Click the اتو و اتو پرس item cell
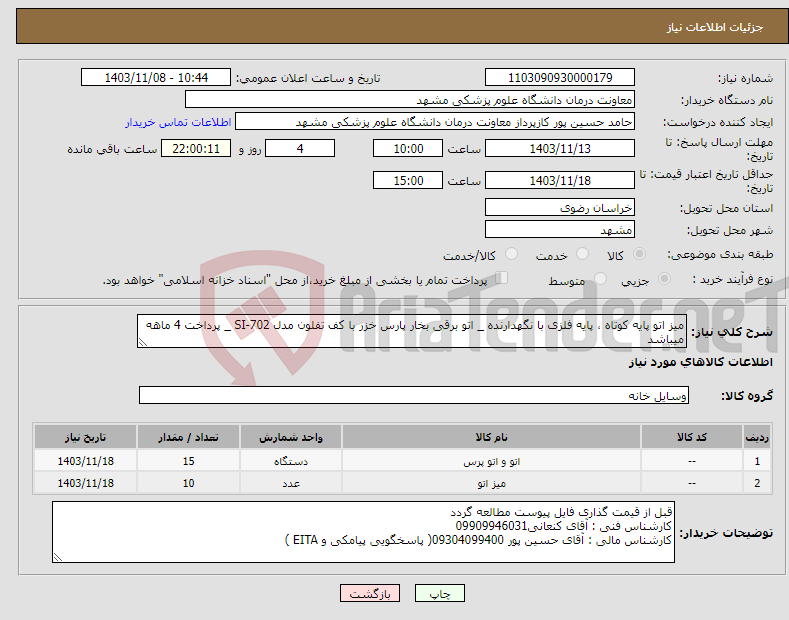Image resolution: width=789 pixels, height=620 pixels. [x=492, y=461]
